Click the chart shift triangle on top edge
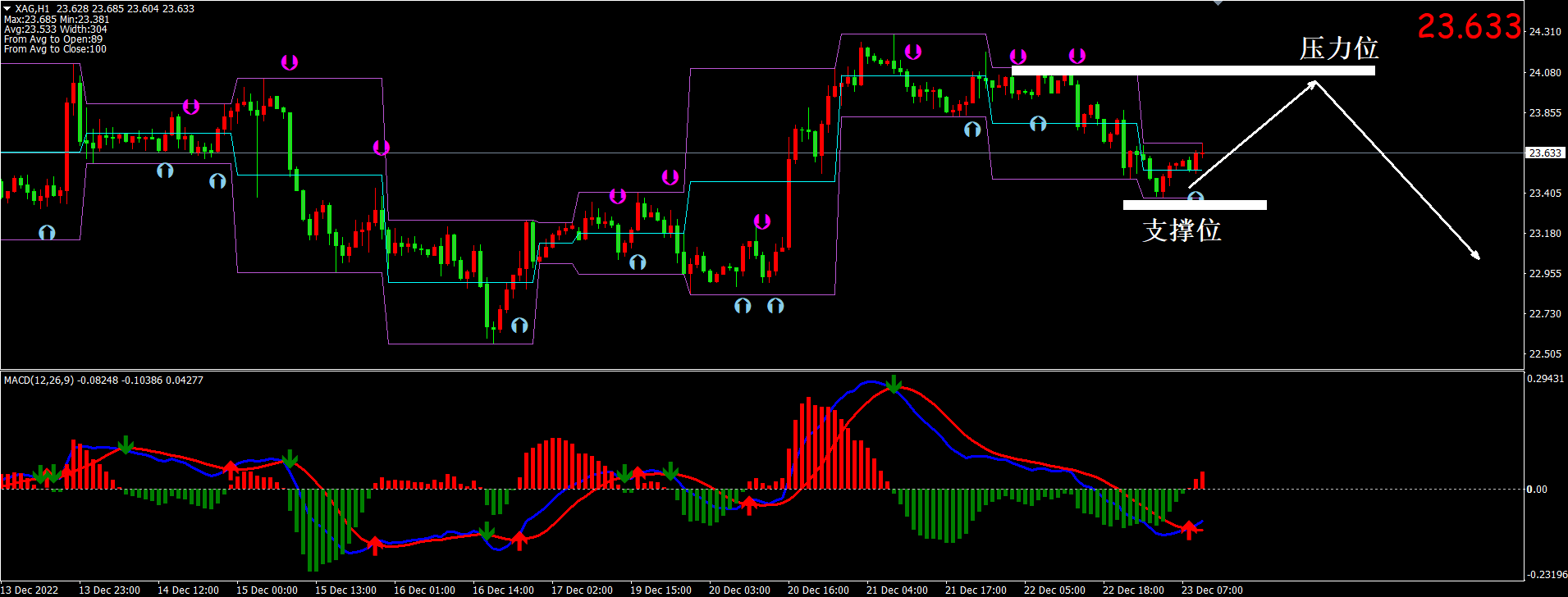The width and height of the screenshot is (1568, 597). click(x=1218, y=3)
